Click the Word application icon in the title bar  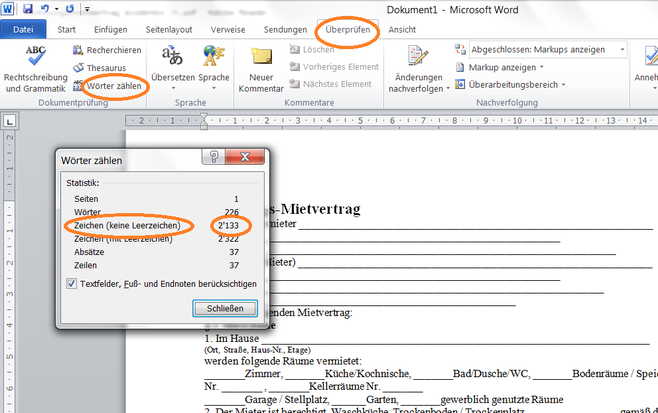click(x=8, y=8)
